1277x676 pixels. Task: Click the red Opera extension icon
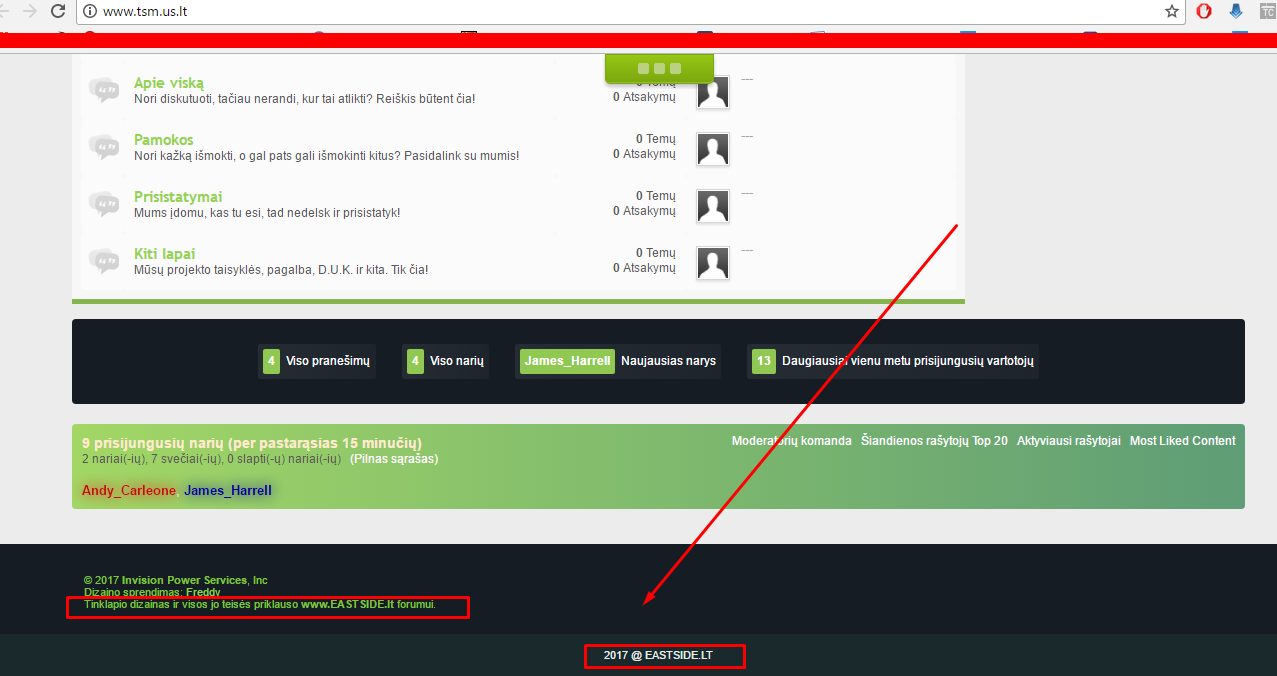[x=1205, y=11]
